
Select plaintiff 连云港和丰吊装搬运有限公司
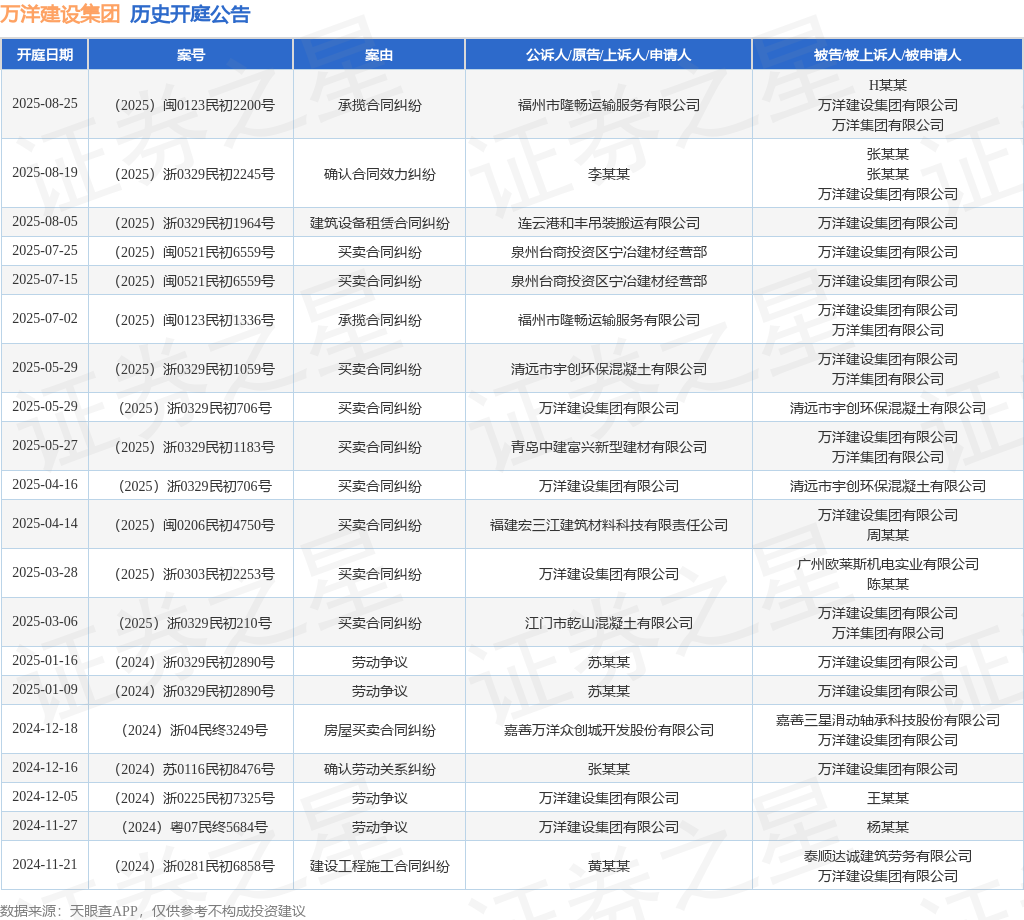[x=609, y=223]
